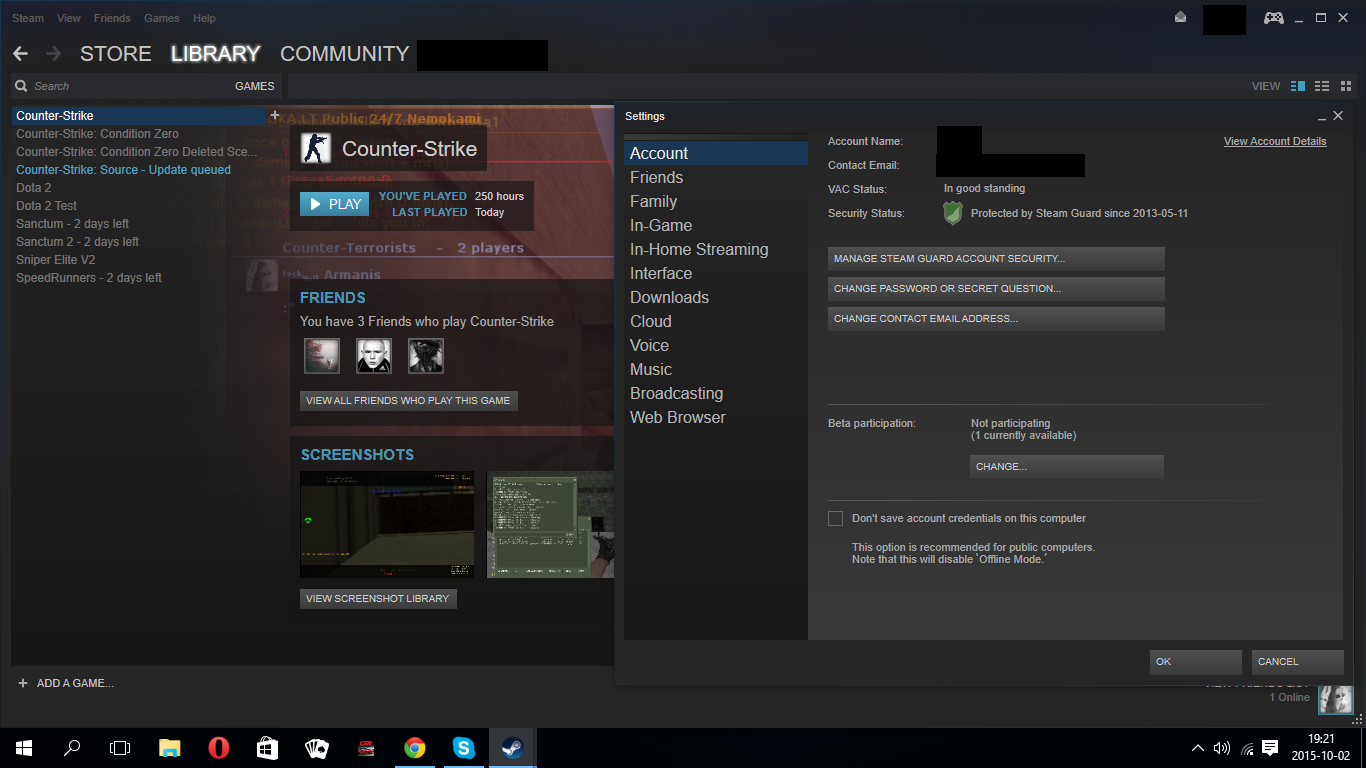1366x768 pixels.
Task: Open volume control in system tray
Action: 1222,748
